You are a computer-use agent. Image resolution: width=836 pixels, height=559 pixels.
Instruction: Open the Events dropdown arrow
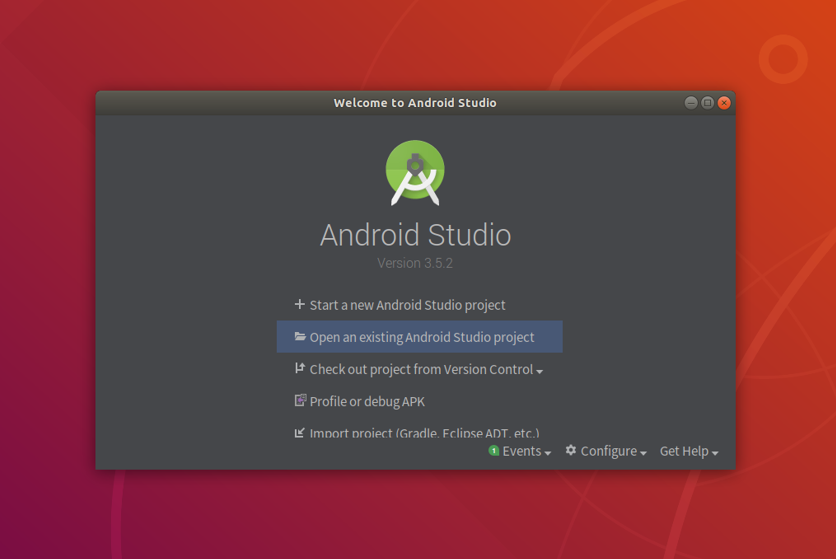(548, 453)
